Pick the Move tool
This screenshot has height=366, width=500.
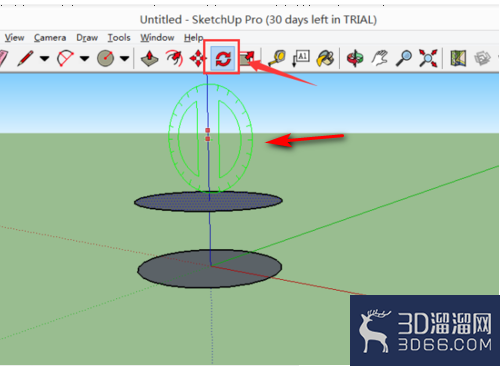point(198,59)
